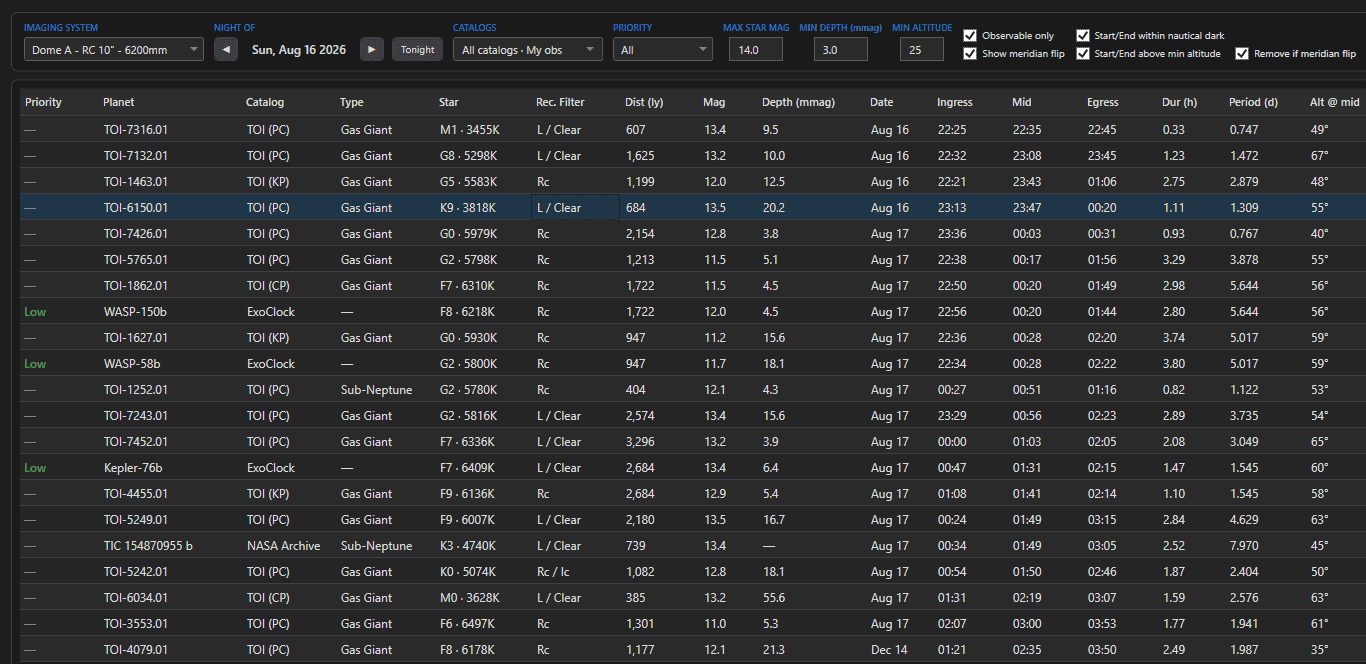
Task: Edit the Max Star Mag field
Action: coord(755,49)
